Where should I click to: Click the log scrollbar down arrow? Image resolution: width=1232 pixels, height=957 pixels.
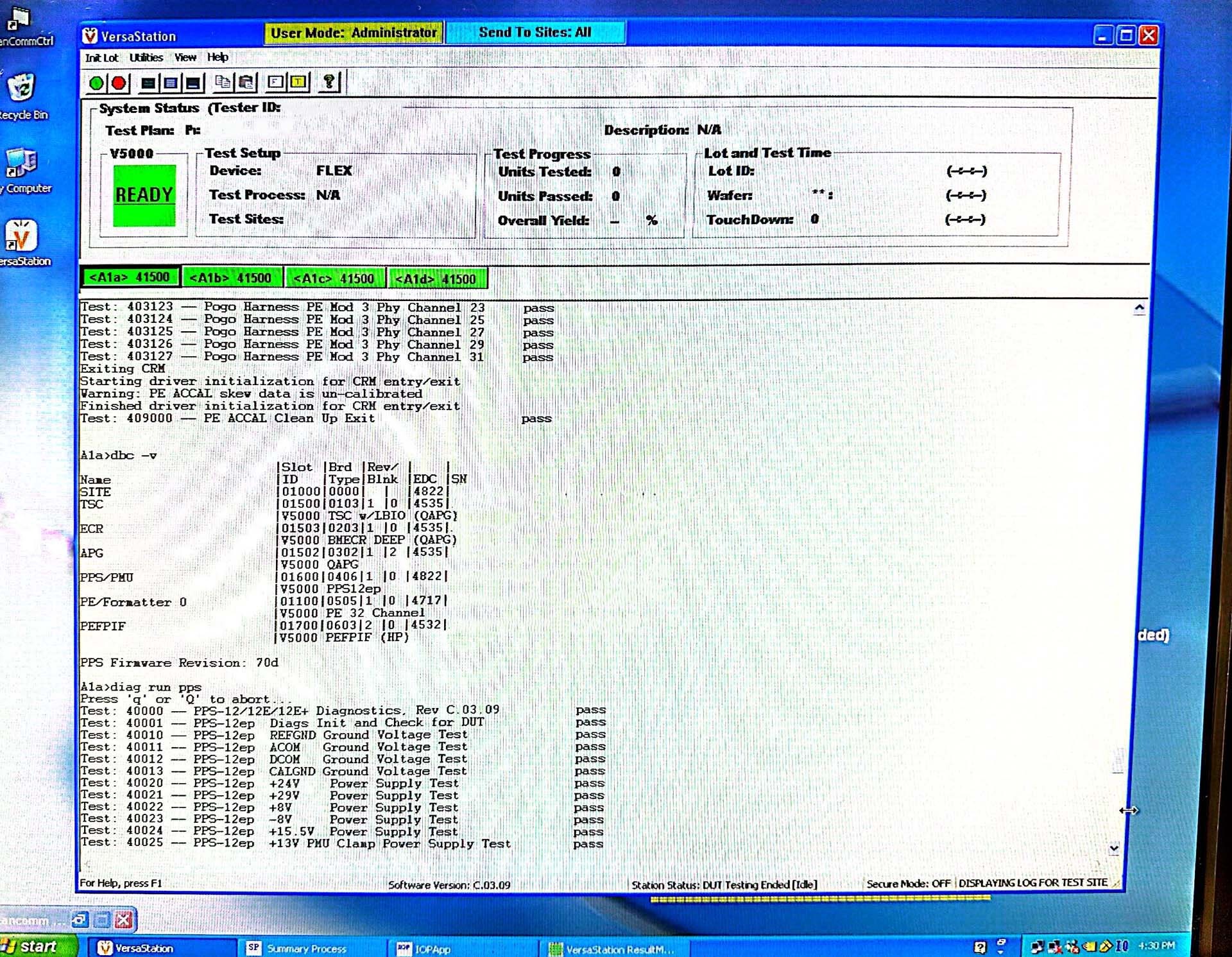pyautogui.click(x=1115, y=849)
